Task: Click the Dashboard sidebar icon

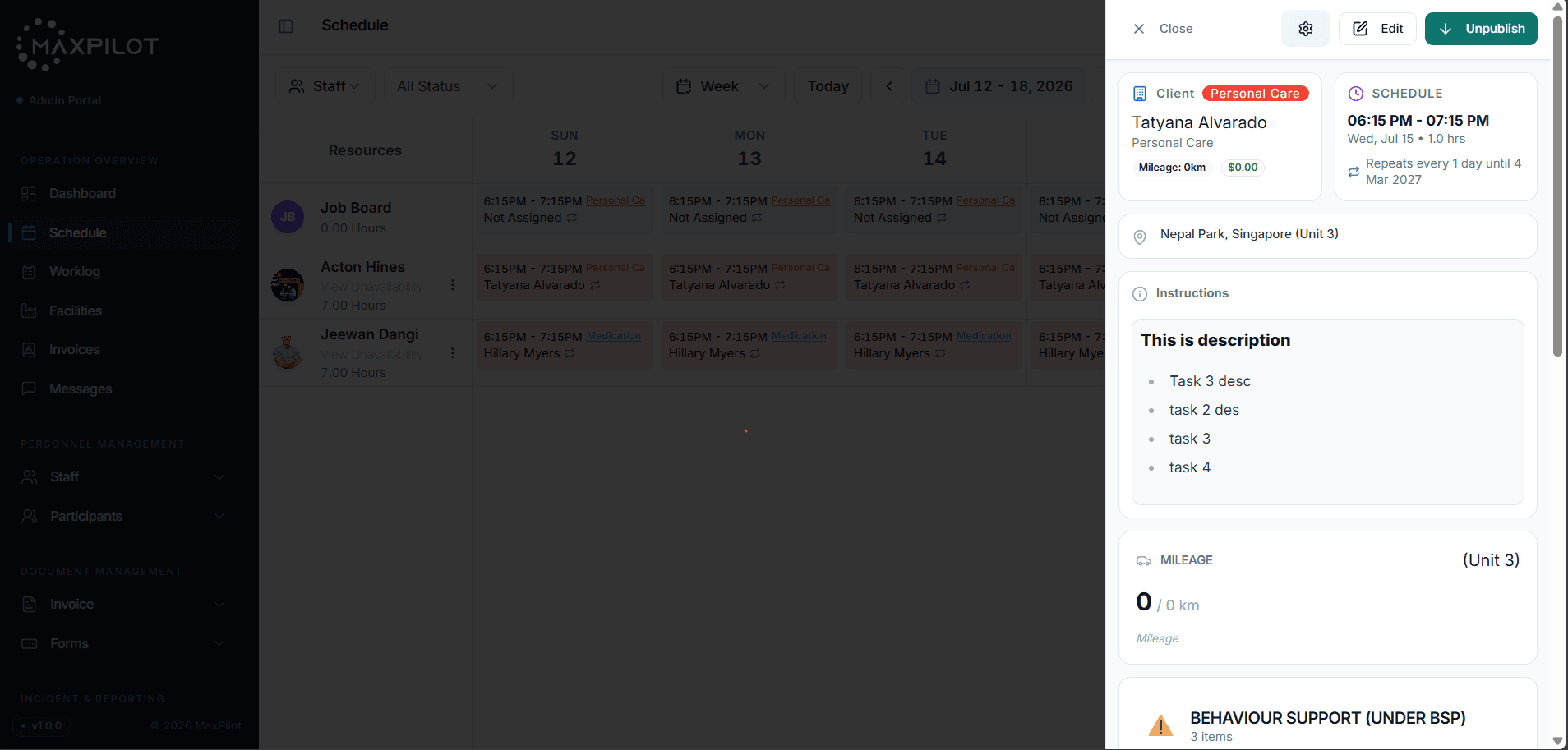Action: pyautogui.click(x=29, y=194)
